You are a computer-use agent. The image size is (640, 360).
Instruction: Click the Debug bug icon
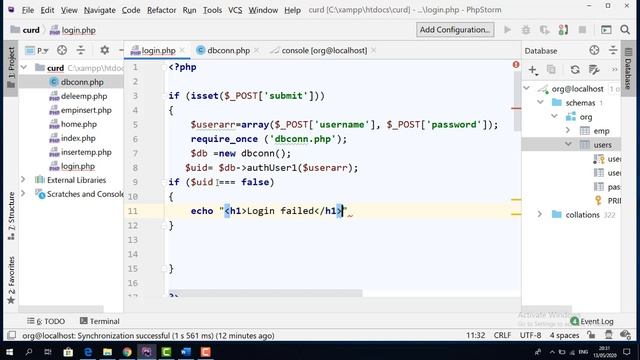pos(526,30)
